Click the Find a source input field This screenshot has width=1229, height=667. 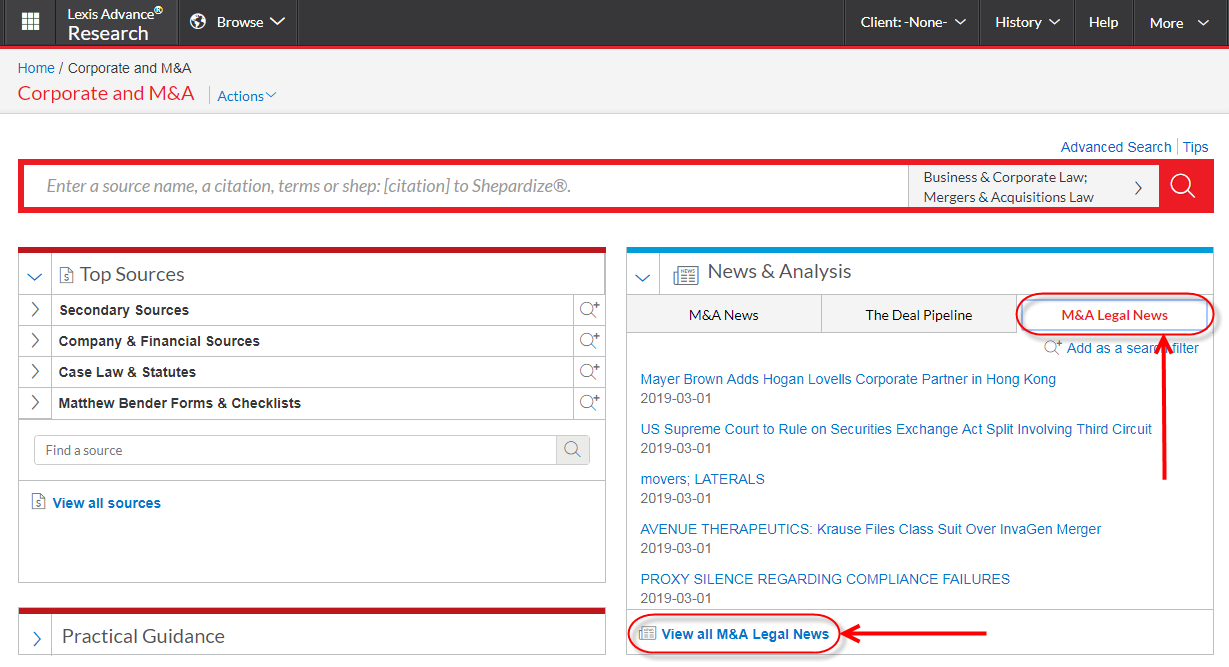[x=295, y=450]
